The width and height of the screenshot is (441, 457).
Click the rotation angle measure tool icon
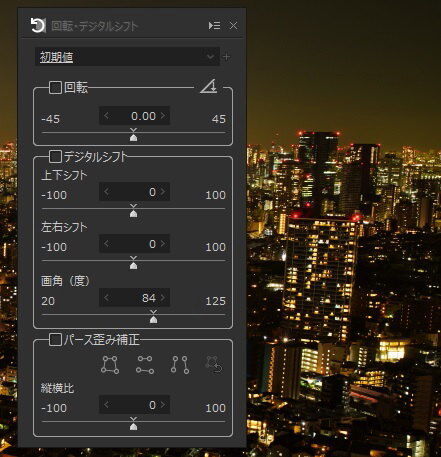click(209, 86)
